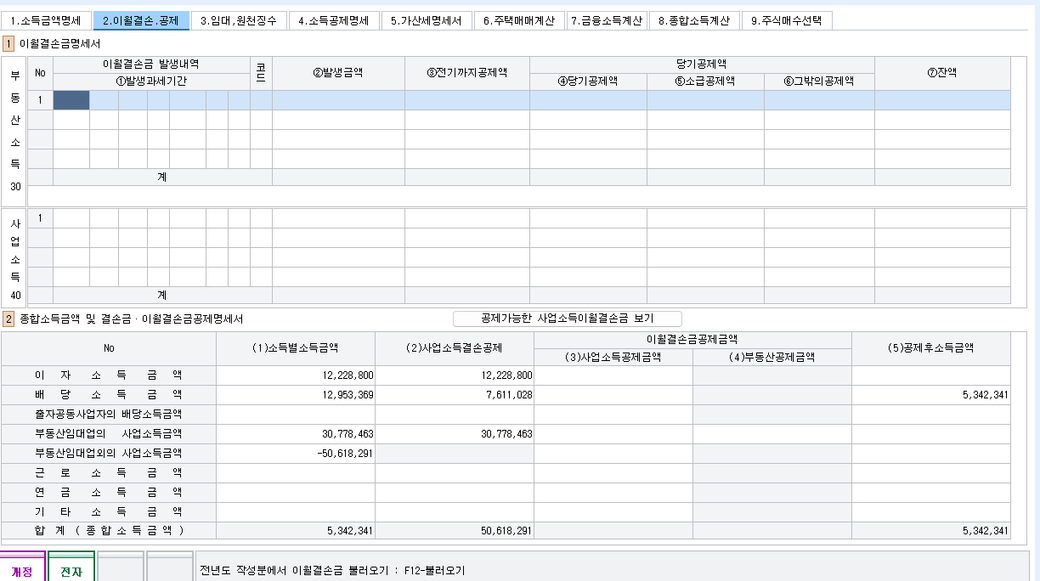Select the highlighted 발생과세기간 cell in row 1

tap(71, 100)
